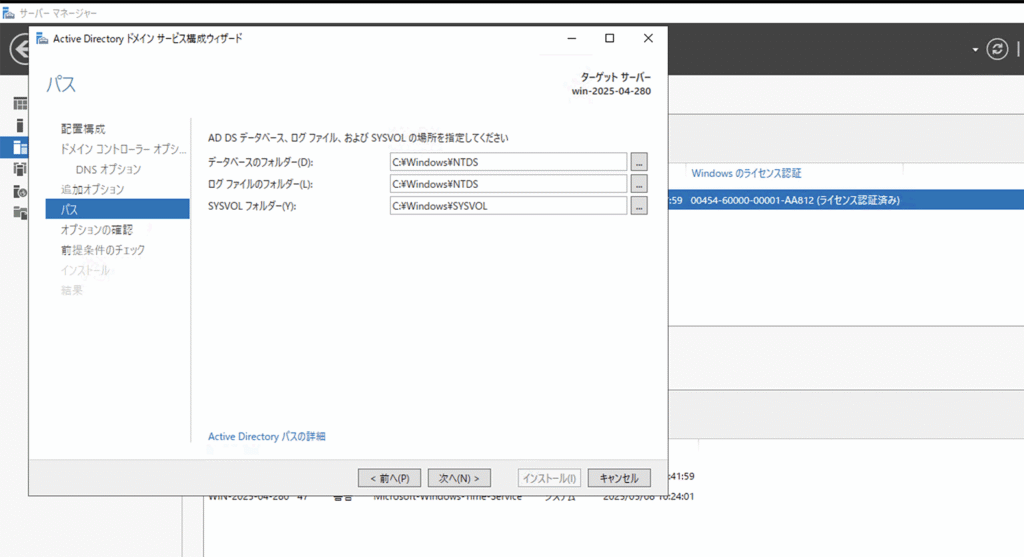Click wizard title bar icon
The image size is (1024, 557).
[42, 39]
